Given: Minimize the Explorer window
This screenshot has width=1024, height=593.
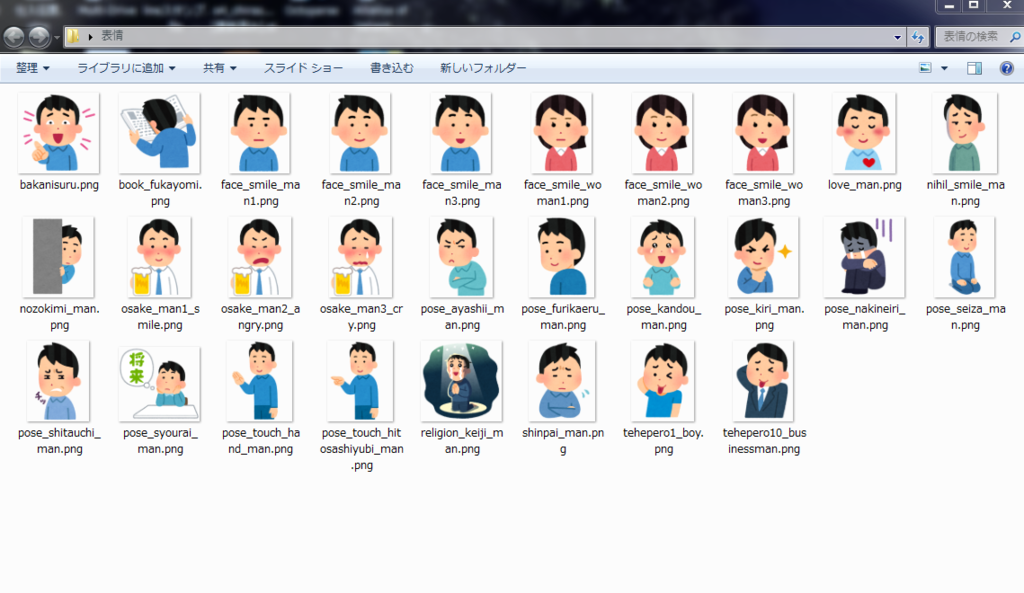Looking at the screenshot, I should 949,6.
